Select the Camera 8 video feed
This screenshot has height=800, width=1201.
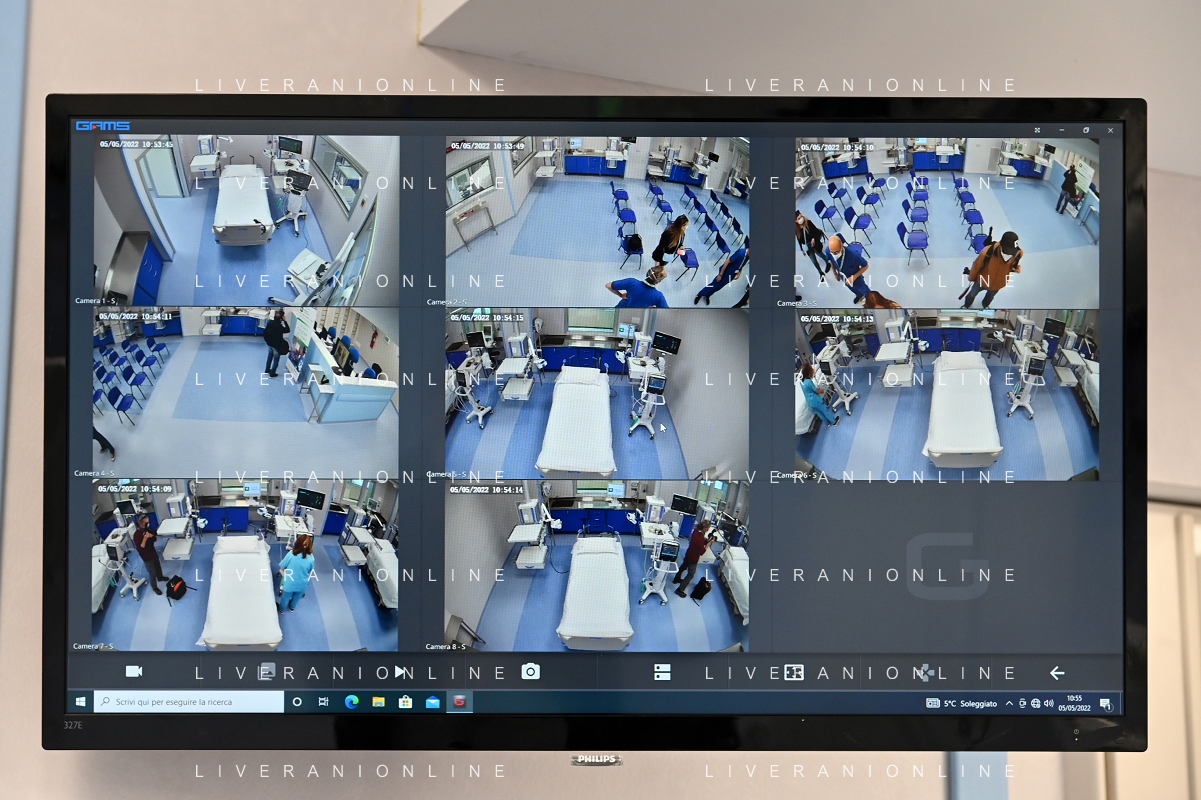[x=597, y=565]
